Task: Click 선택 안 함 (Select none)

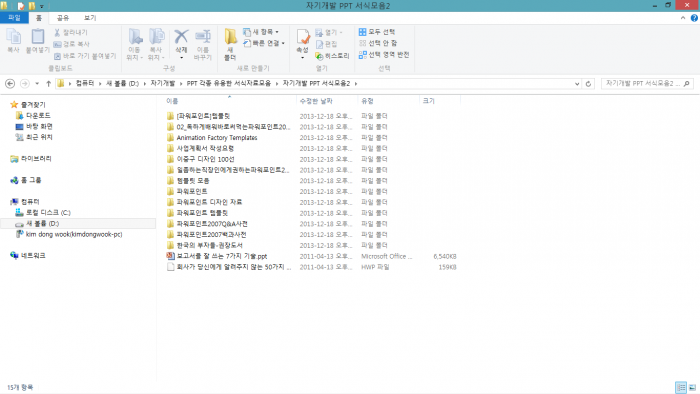Action: pos(378,43)
